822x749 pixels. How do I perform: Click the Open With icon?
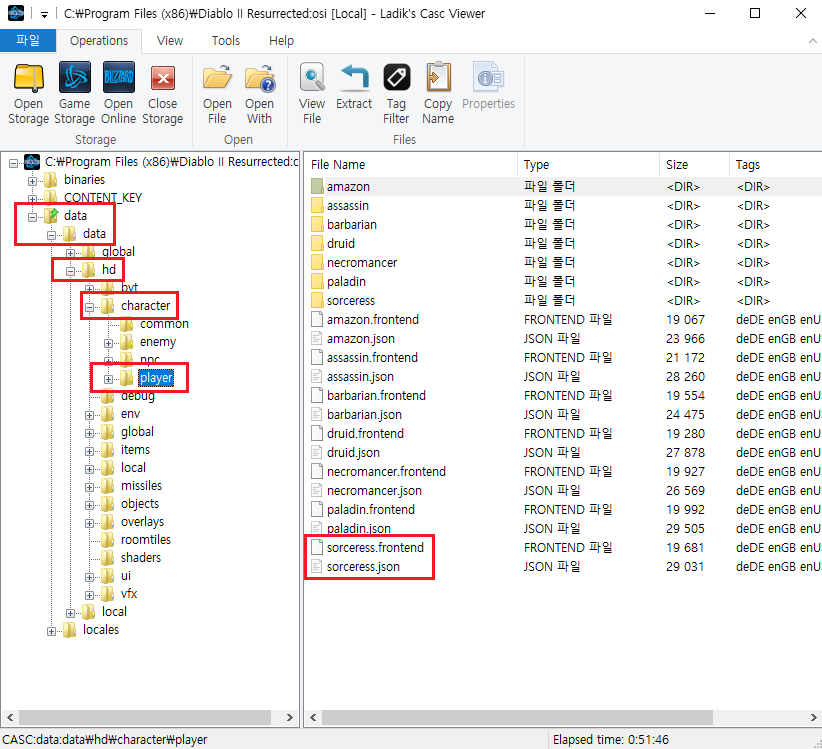point(259,79)
